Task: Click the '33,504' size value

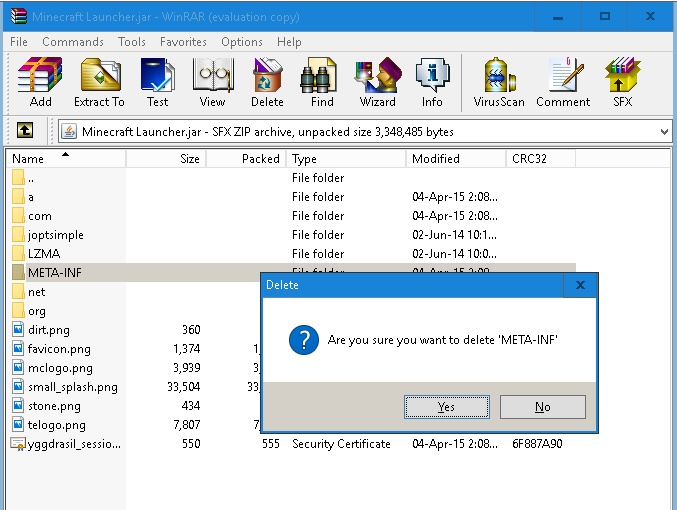Action: pos(183,386)
